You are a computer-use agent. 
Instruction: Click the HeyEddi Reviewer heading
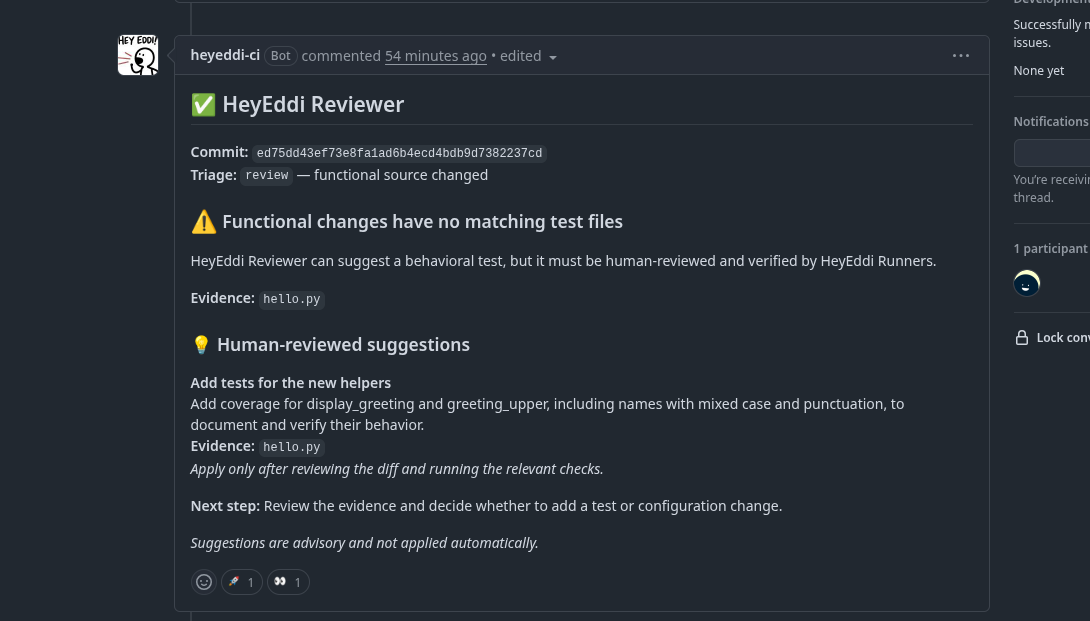click(313, 104)
